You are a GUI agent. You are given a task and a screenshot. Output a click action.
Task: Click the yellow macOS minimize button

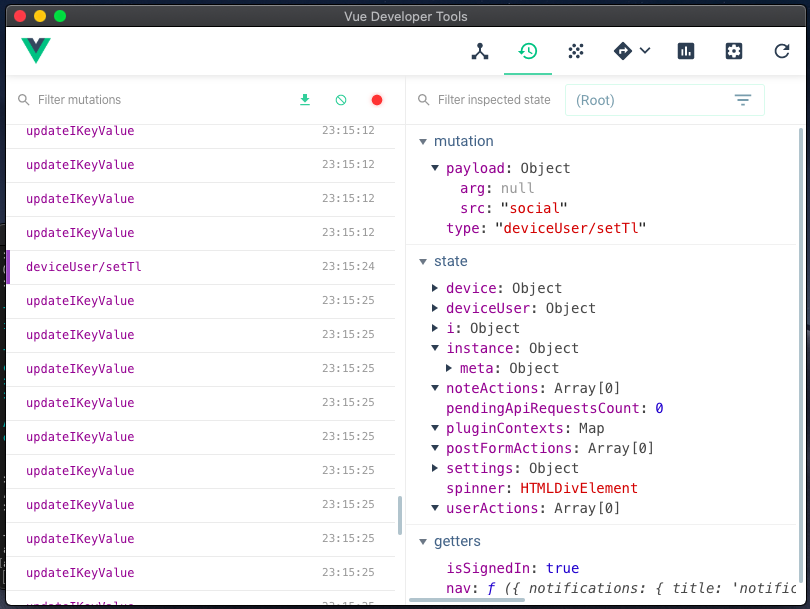(40, 16)
